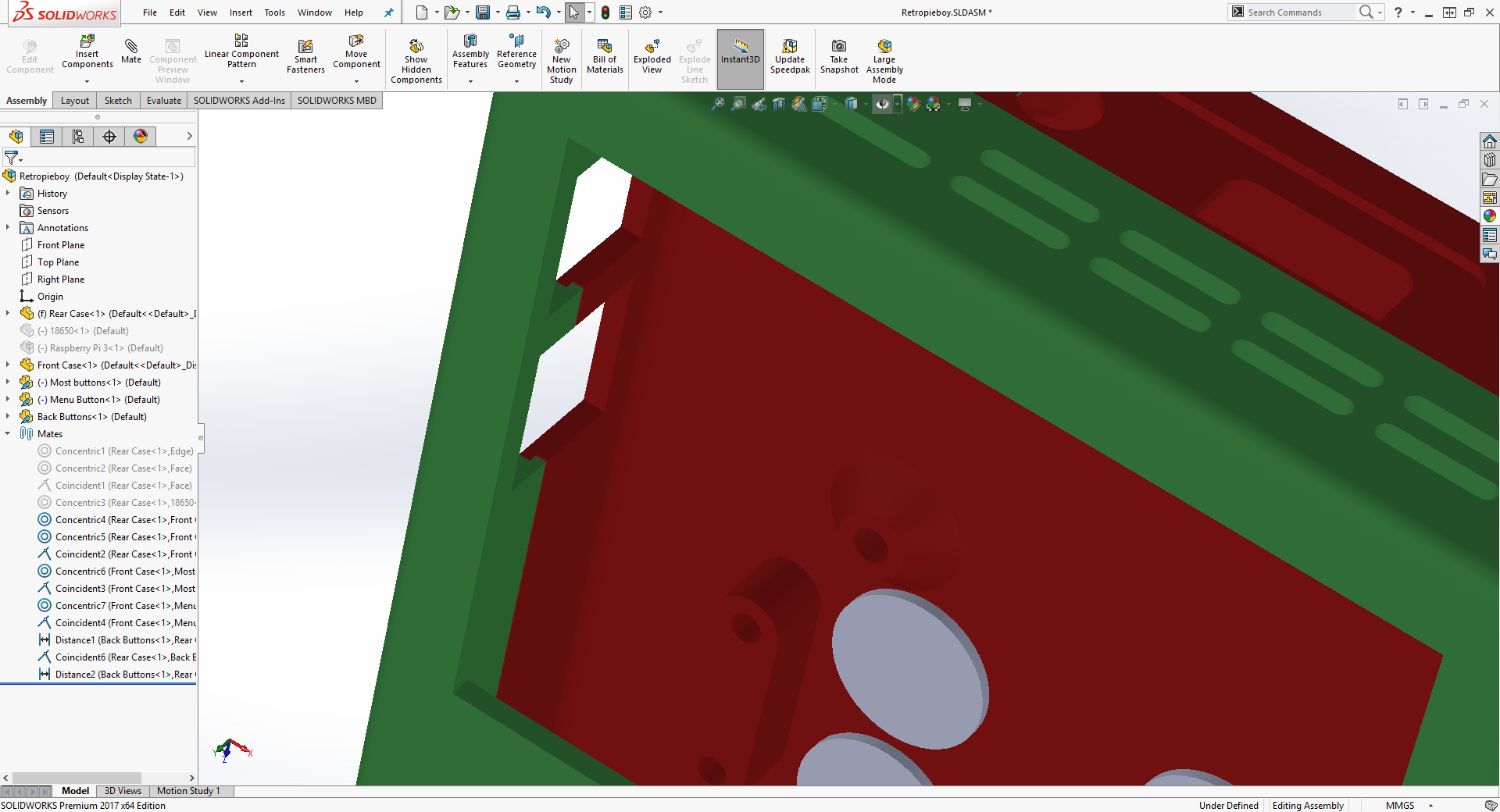Create a New Motion Study
This screenshot has width=1500, height=812.
tap(561, 60)
